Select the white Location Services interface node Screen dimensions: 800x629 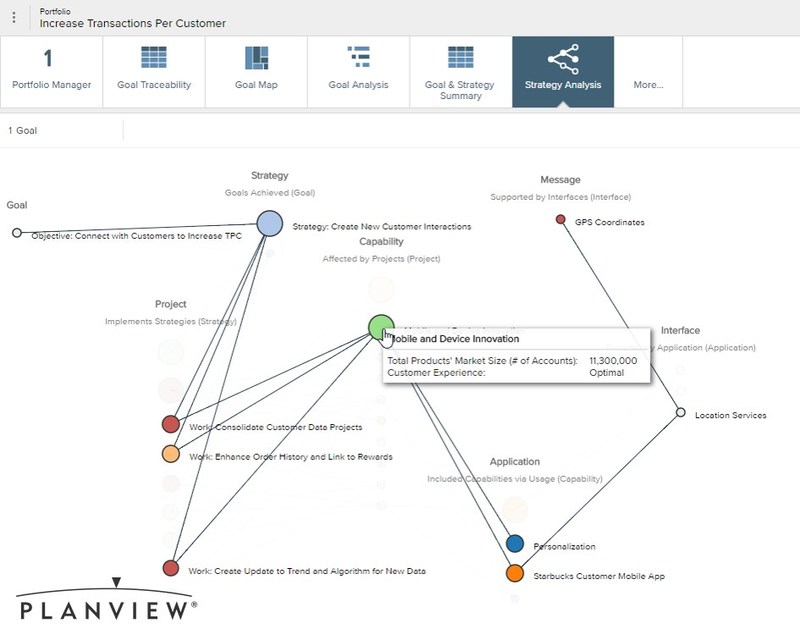pyautogui.click(x=682, y=410)
